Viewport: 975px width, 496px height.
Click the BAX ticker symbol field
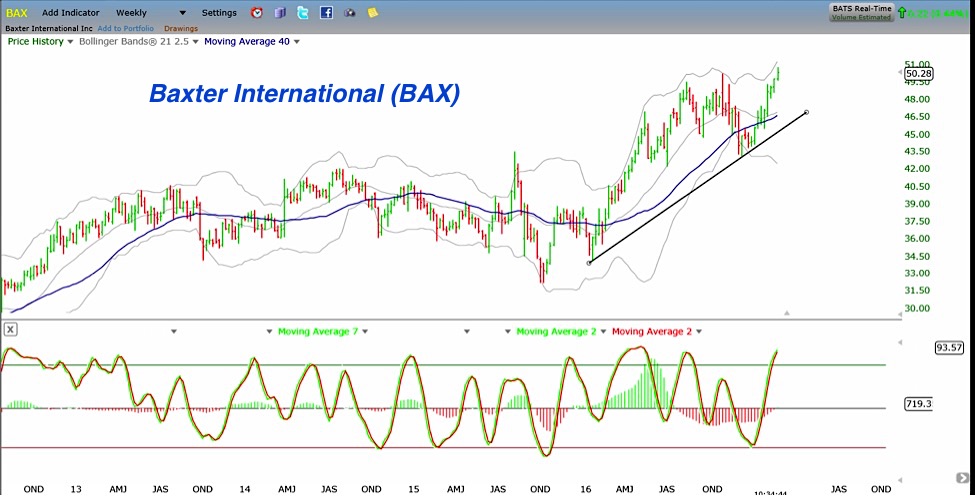click(x=17, y=12)
